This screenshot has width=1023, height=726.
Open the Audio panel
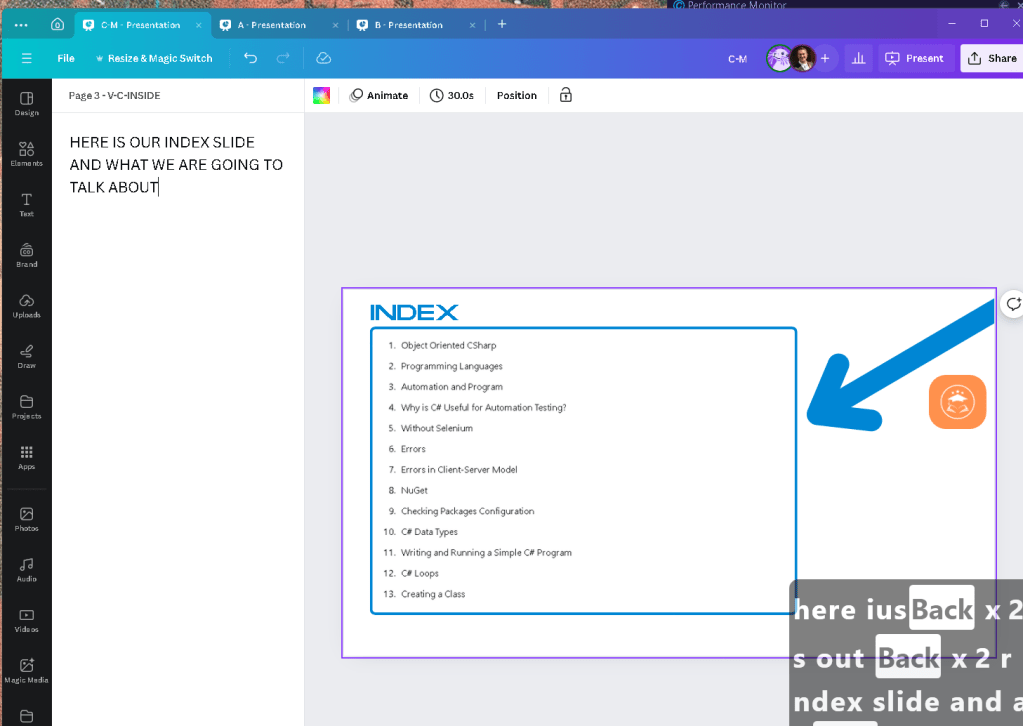pos(27,569)
